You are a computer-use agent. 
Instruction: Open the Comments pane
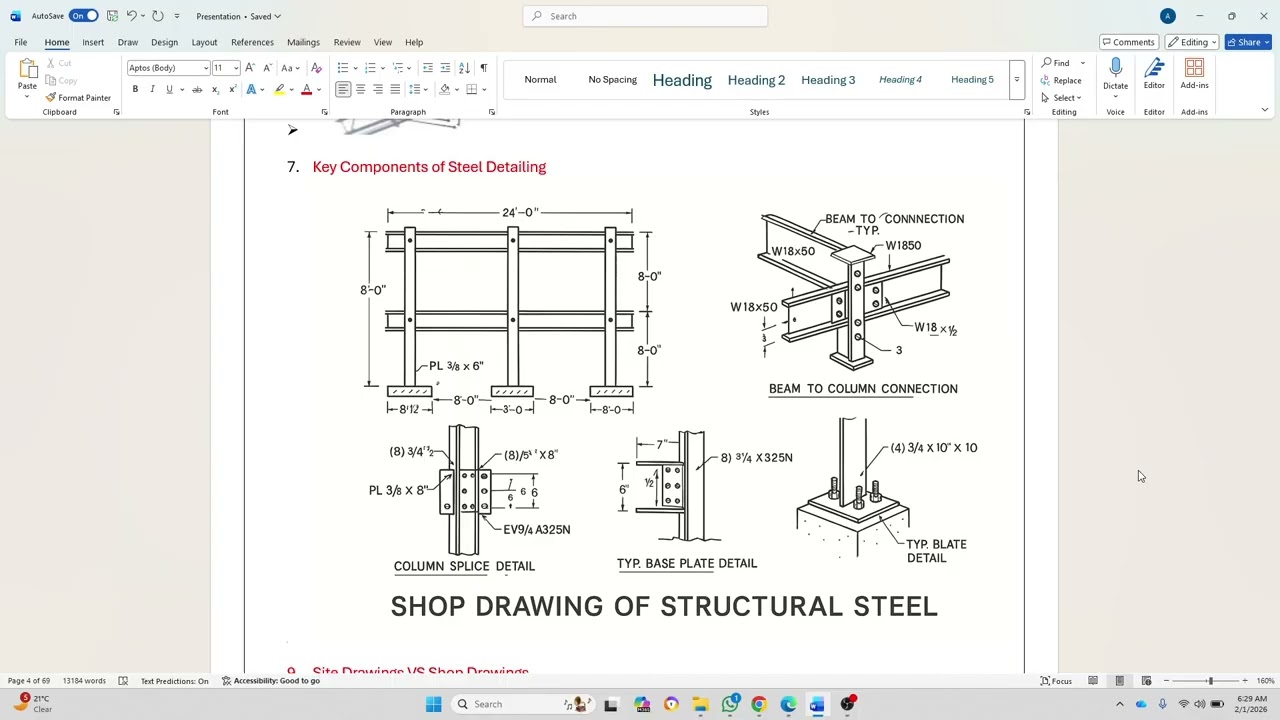point(1128,42)
